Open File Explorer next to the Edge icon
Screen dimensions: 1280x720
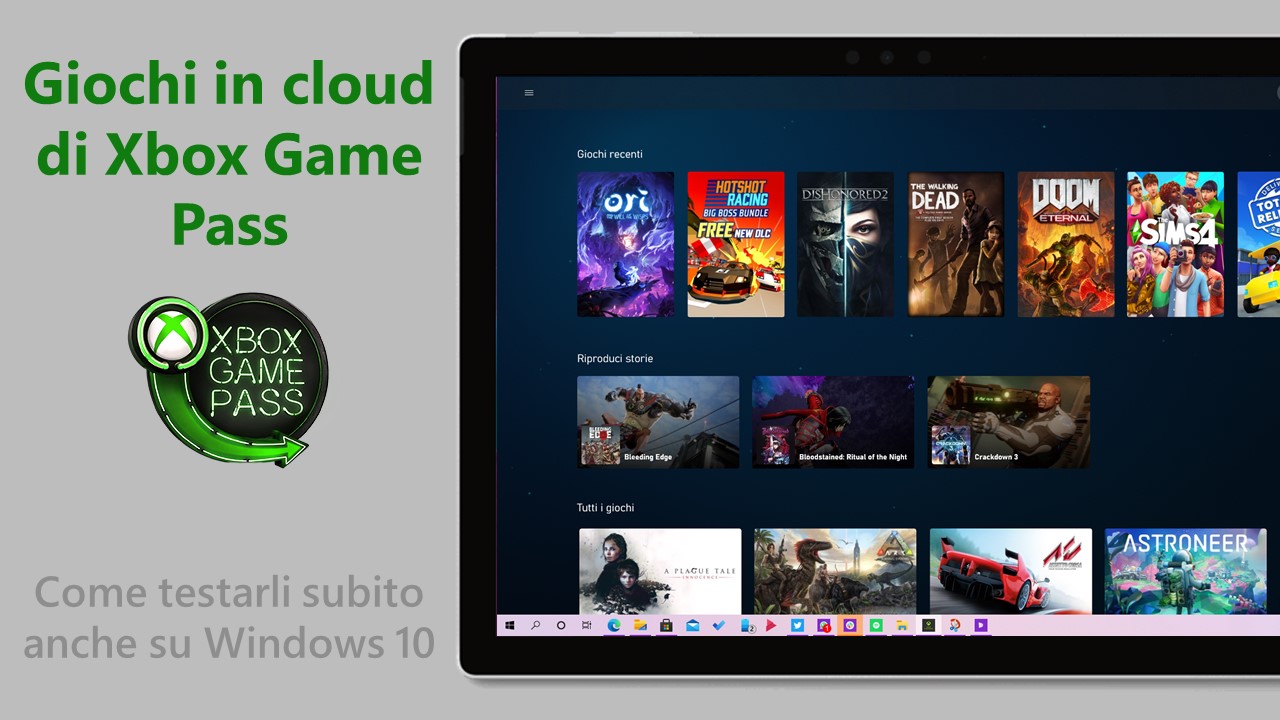[640, 625]
